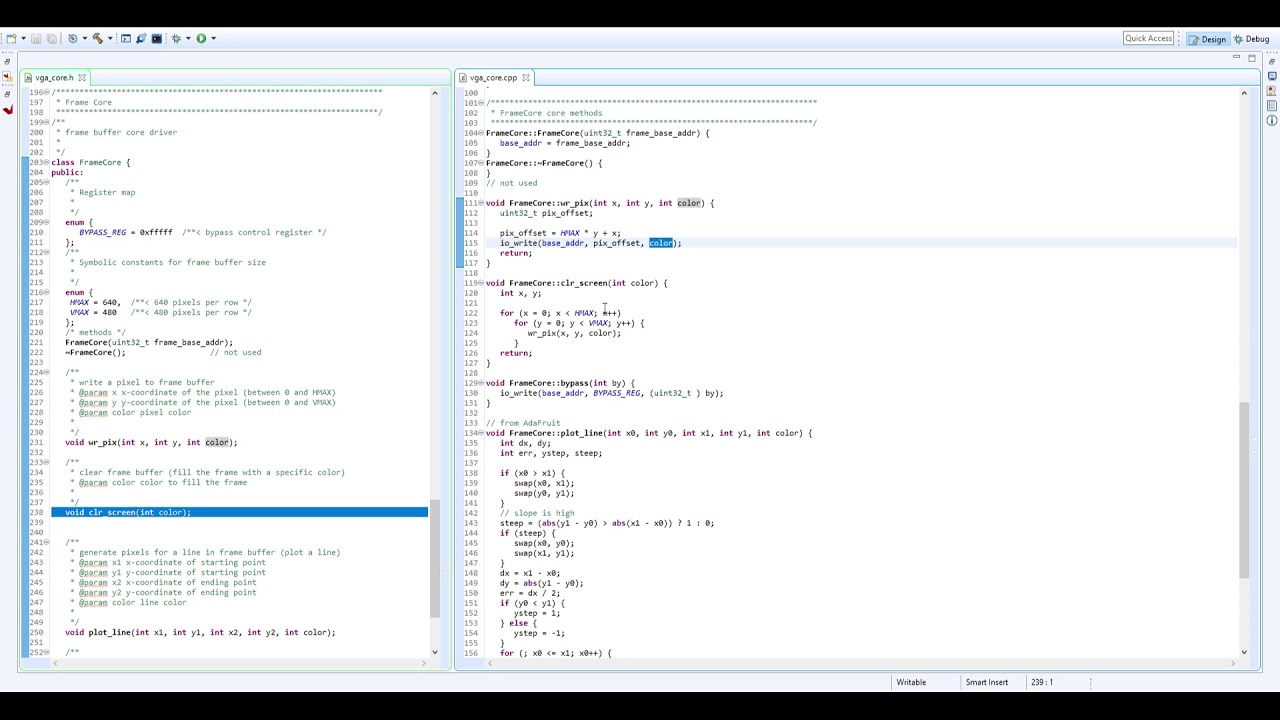
Task: Maximize the right editor area
Action: pyautogui.click(x=1251, y=58)
